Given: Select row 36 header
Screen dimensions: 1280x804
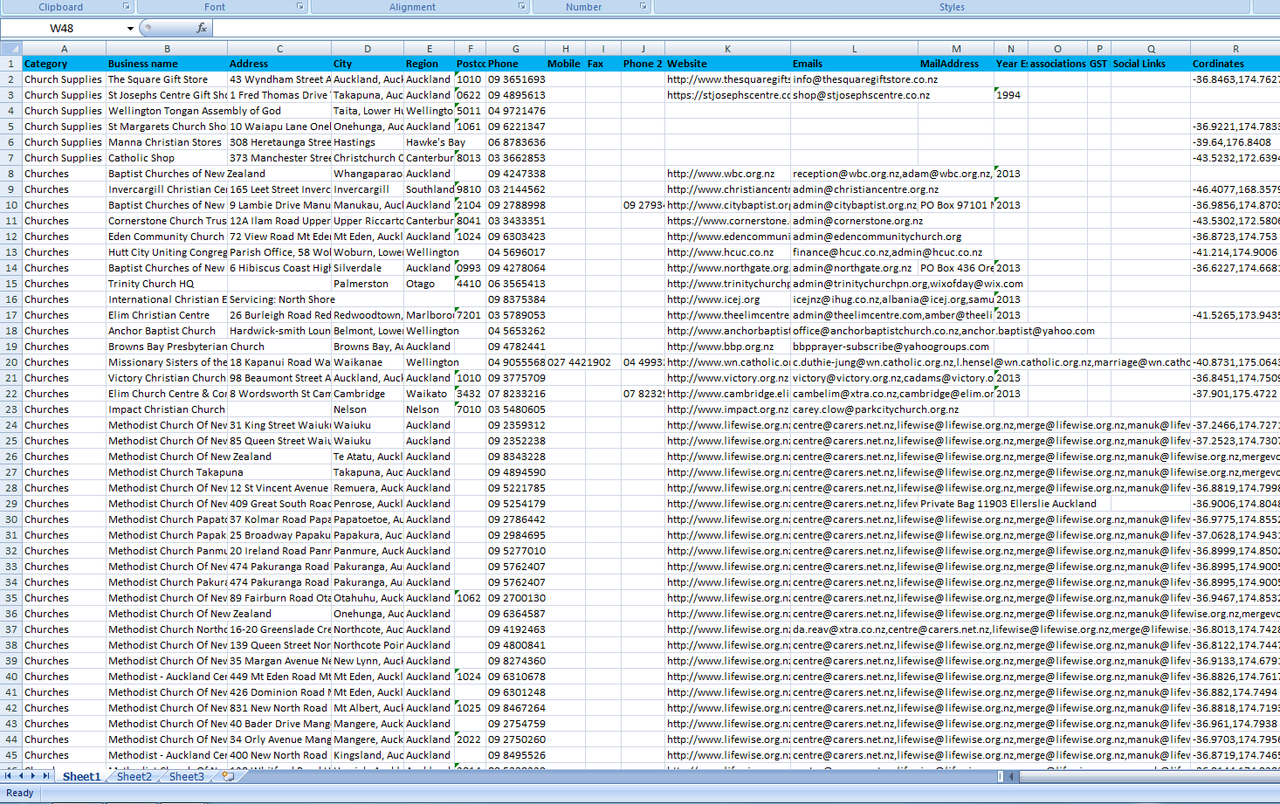Looking at the screenshot, I should click(11, 614).
